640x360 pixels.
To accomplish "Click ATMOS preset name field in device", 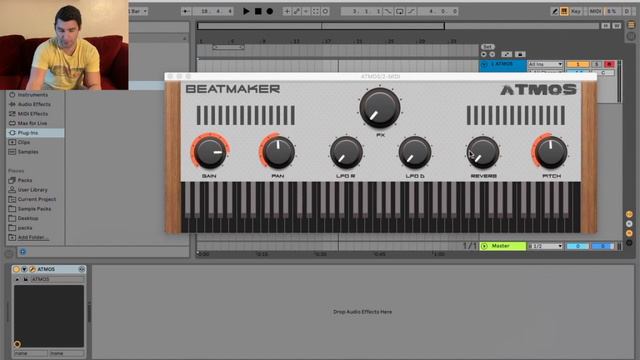I will coord(57,279).
